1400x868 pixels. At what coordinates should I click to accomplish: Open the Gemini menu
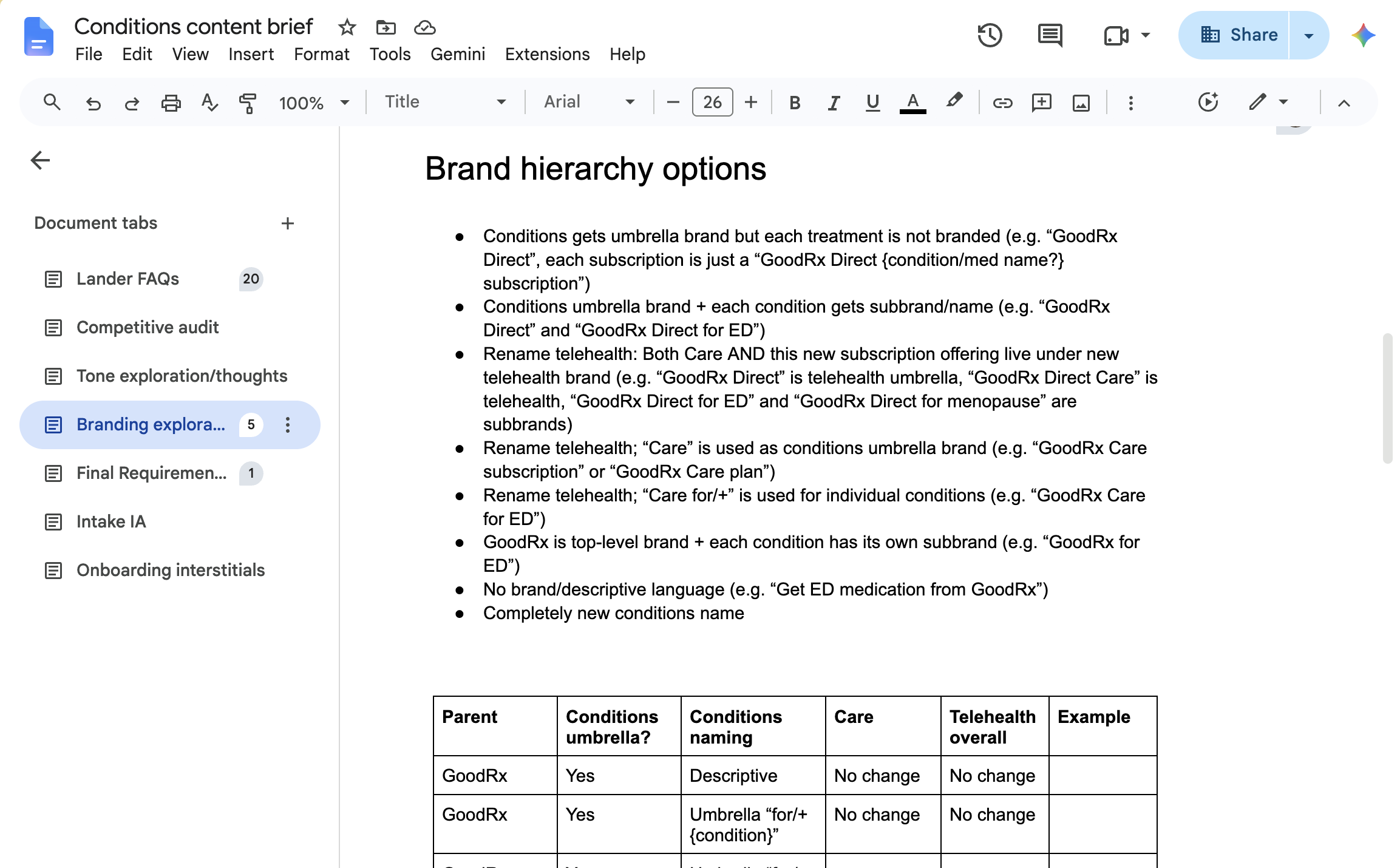tap(458, 54)
